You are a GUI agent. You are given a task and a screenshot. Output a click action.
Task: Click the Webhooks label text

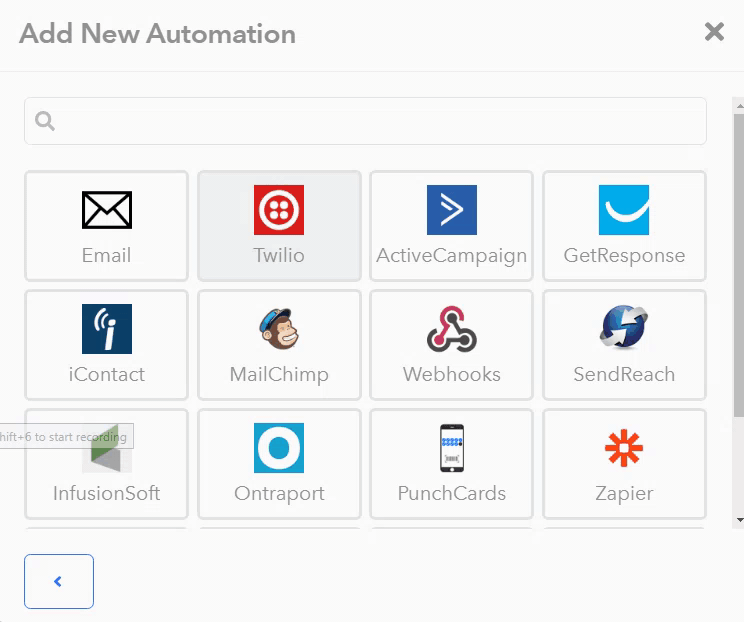pyautogui.click(x=452, y=374)
